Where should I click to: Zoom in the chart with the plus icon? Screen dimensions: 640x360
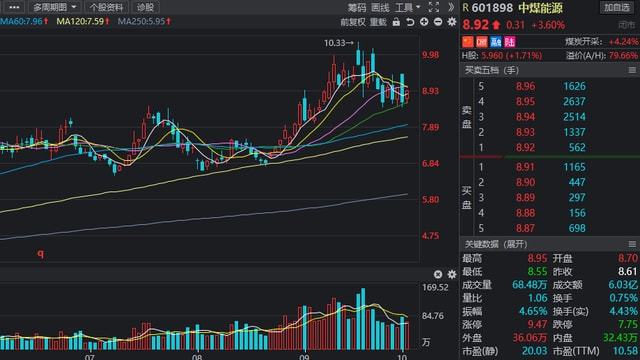[424, 22]
